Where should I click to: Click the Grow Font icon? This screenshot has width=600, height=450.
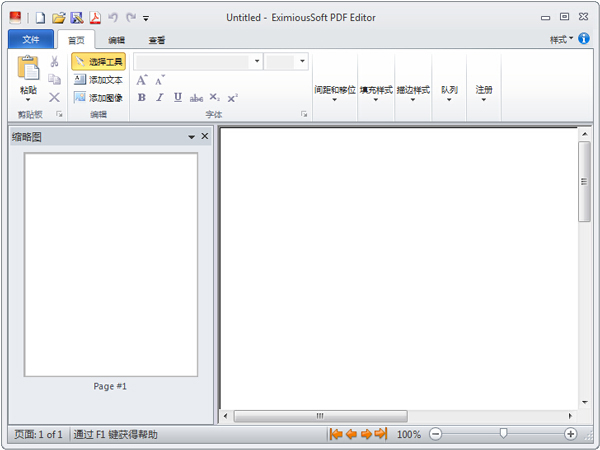click(x=142, y=80)
